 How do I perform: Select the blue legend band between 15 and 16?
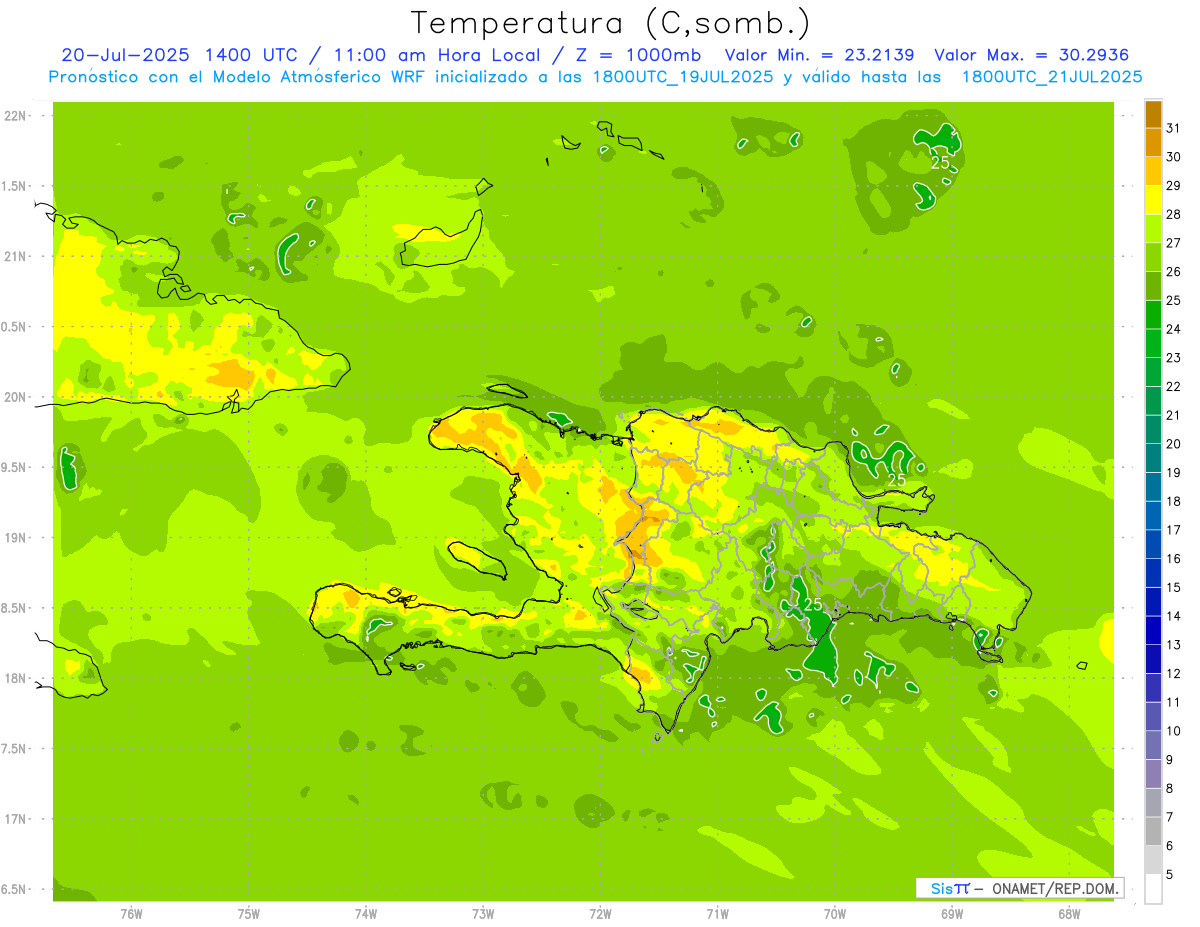click(1153, 573)
